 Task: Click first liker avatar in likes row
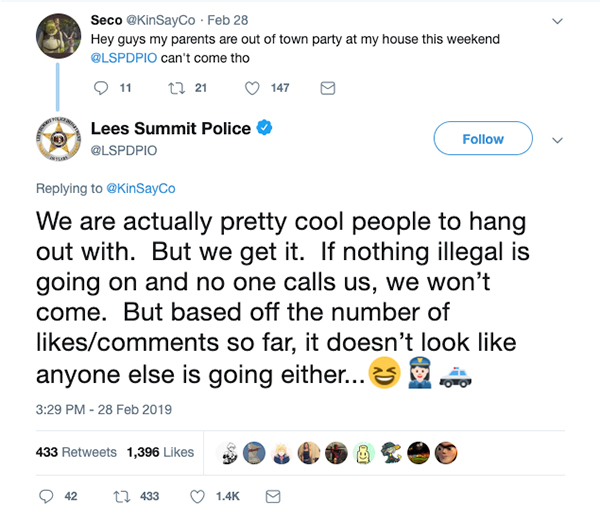pos(230,452)
